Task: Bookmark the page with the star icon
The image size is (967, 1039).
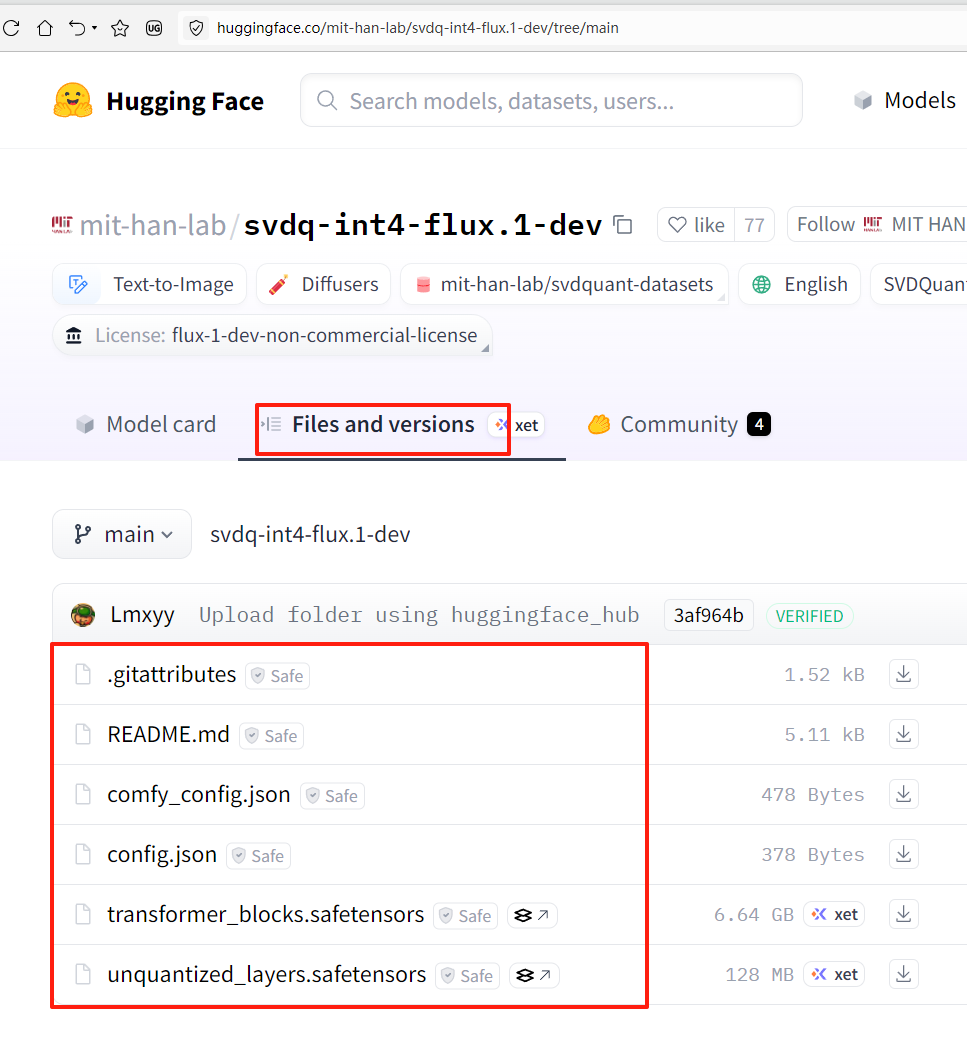Action: click(120, 28)
